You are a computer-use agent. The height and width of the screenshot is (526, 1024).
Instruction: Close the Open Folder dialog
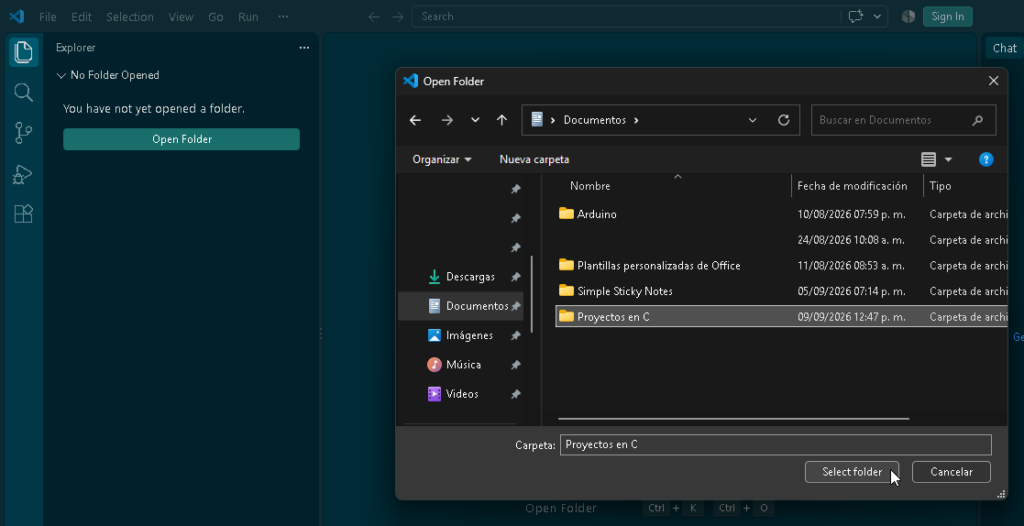point(993,81)
